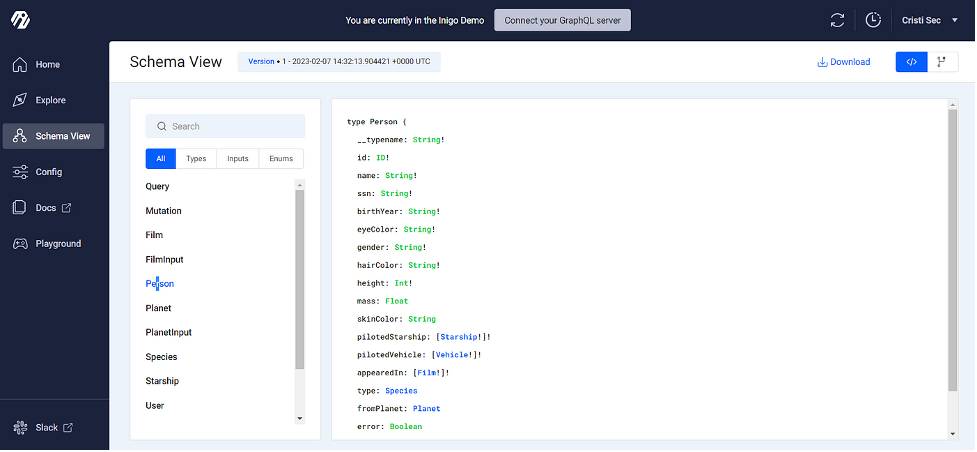Focus the schema Search field

click(226, 126)
